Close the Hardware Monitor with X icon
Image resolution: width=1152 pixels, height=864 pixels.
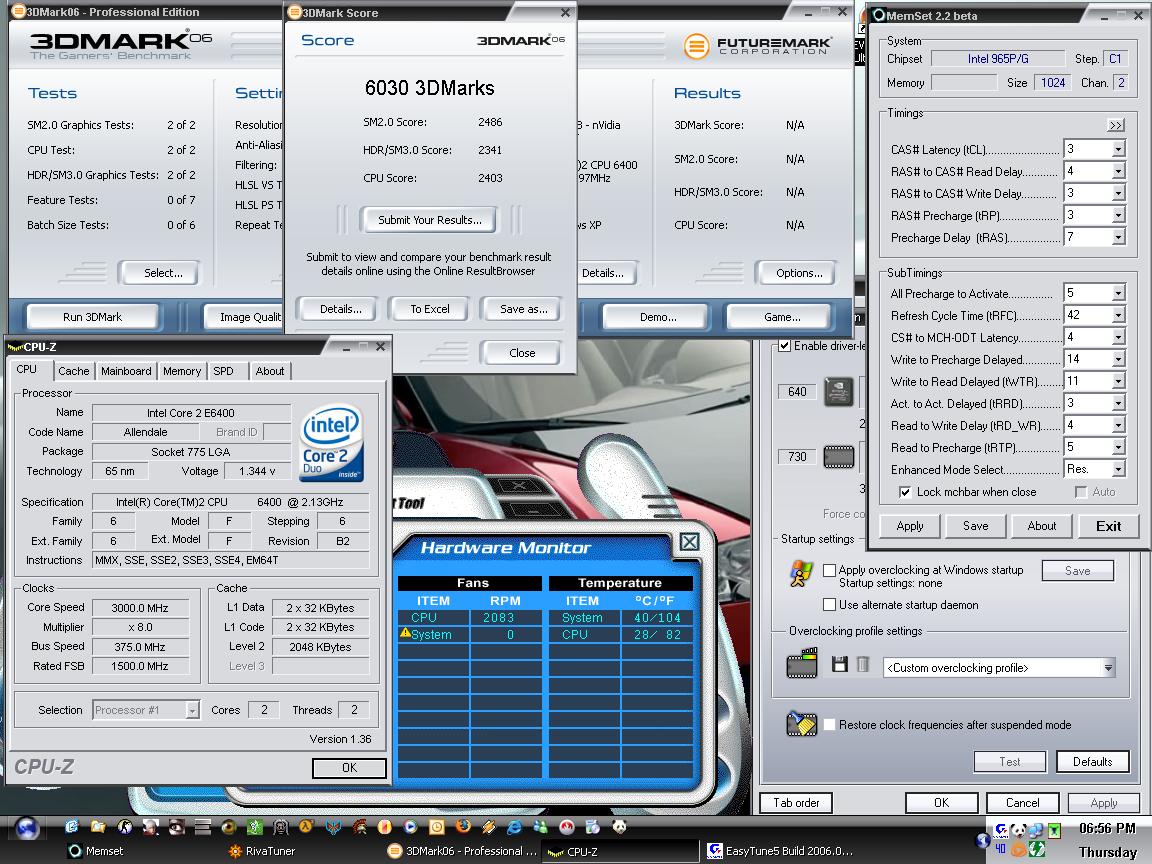pyautogui.click(x=689, y=542)
